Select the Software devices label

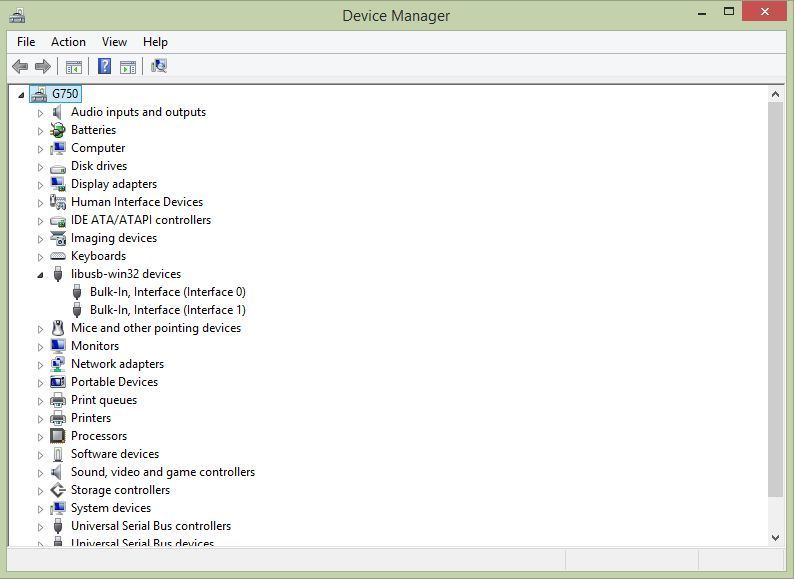(x=115, y=454)
